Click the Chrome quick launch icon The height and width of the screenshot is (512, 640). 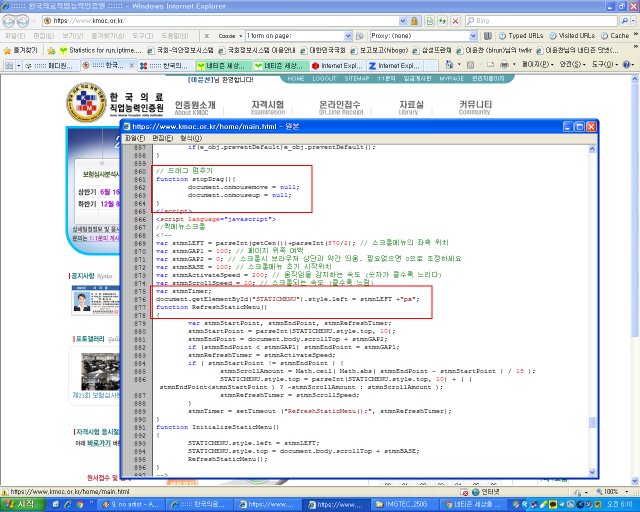tap(80, 505)
